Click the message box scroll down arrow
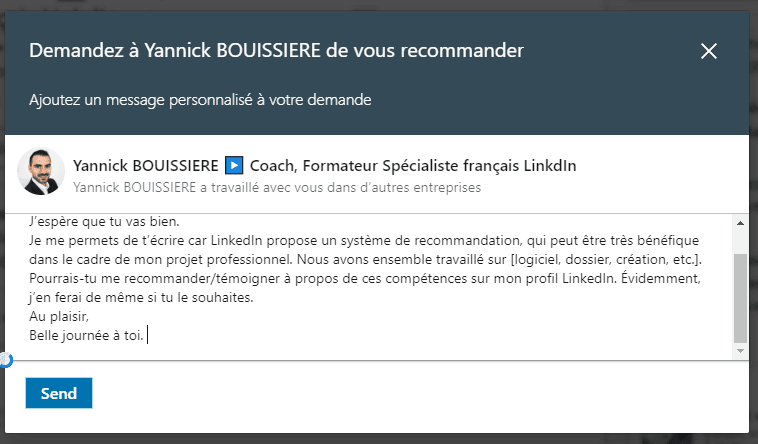 [x=740, y=351]
